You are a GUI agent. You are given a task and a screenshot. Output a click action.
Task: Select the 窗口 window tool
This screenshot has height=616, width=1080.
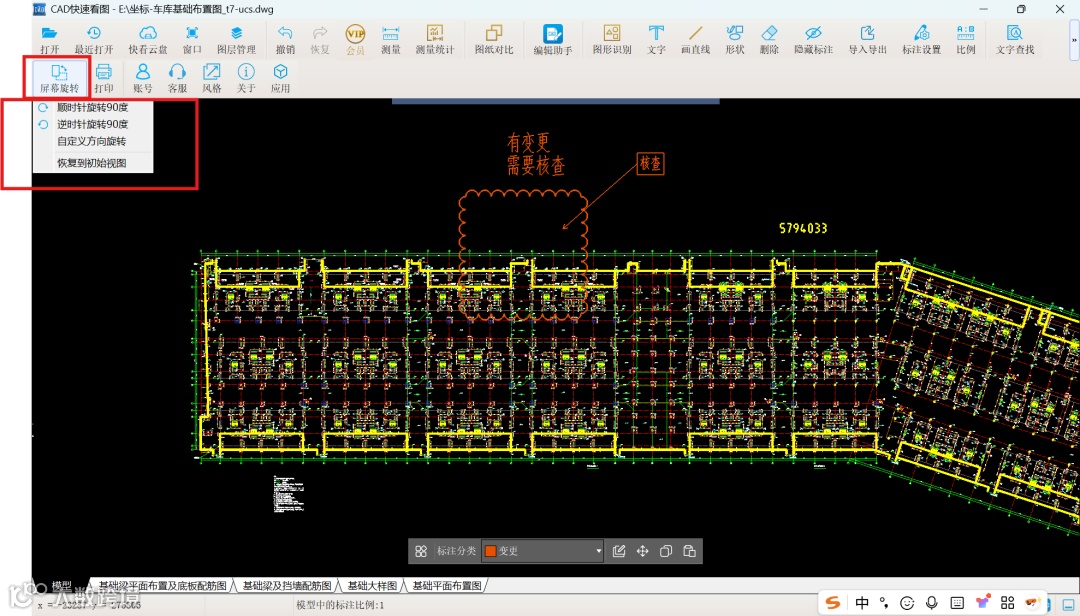(x=192, y=39)
